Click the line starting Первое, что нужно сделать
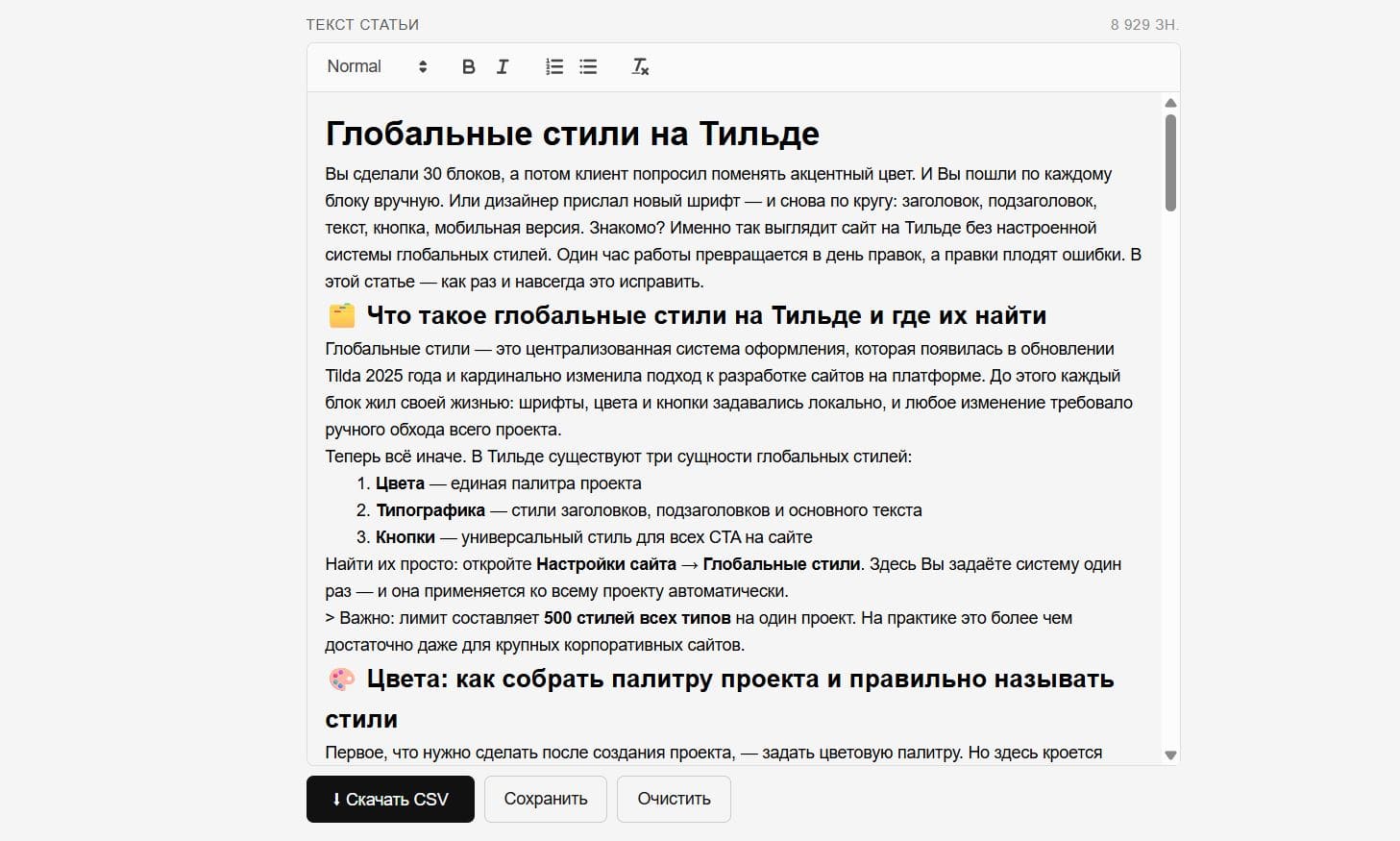 tap(714, 753)
